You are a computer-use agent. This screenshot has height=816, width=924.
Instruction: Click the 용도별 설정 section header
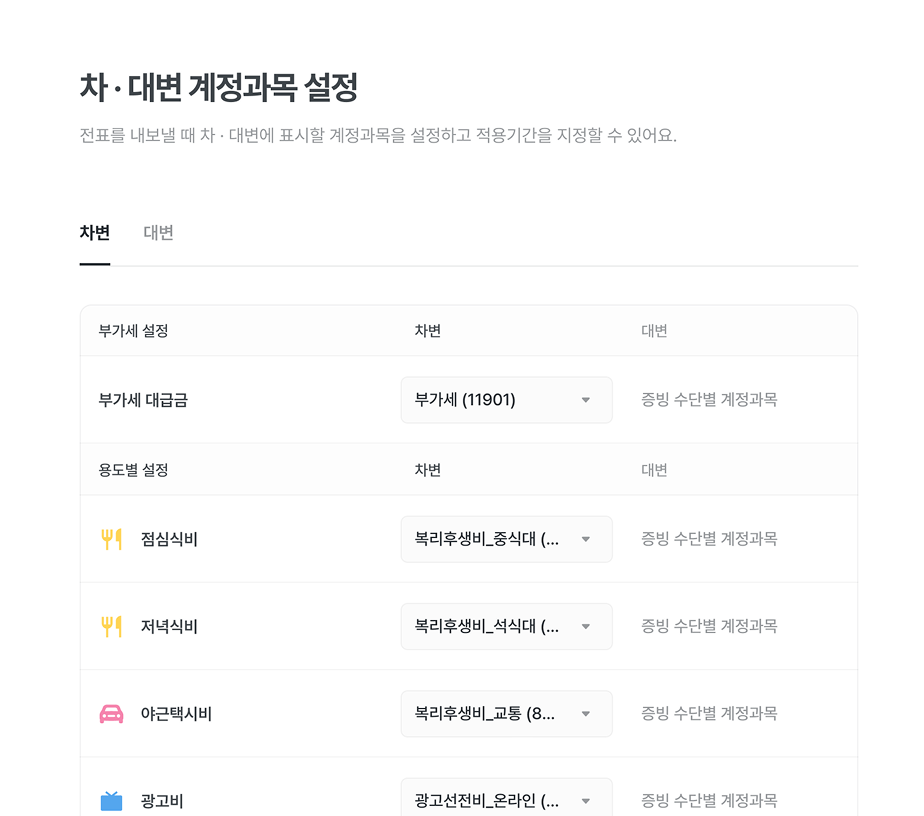click(133, 470)
